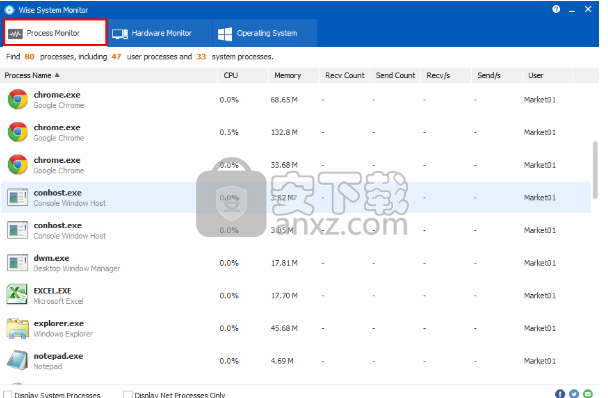Click the monitor icon on Hardware Monitor tab
The width and height of the screenshot is (608, 398).
(x=120, y=34)
